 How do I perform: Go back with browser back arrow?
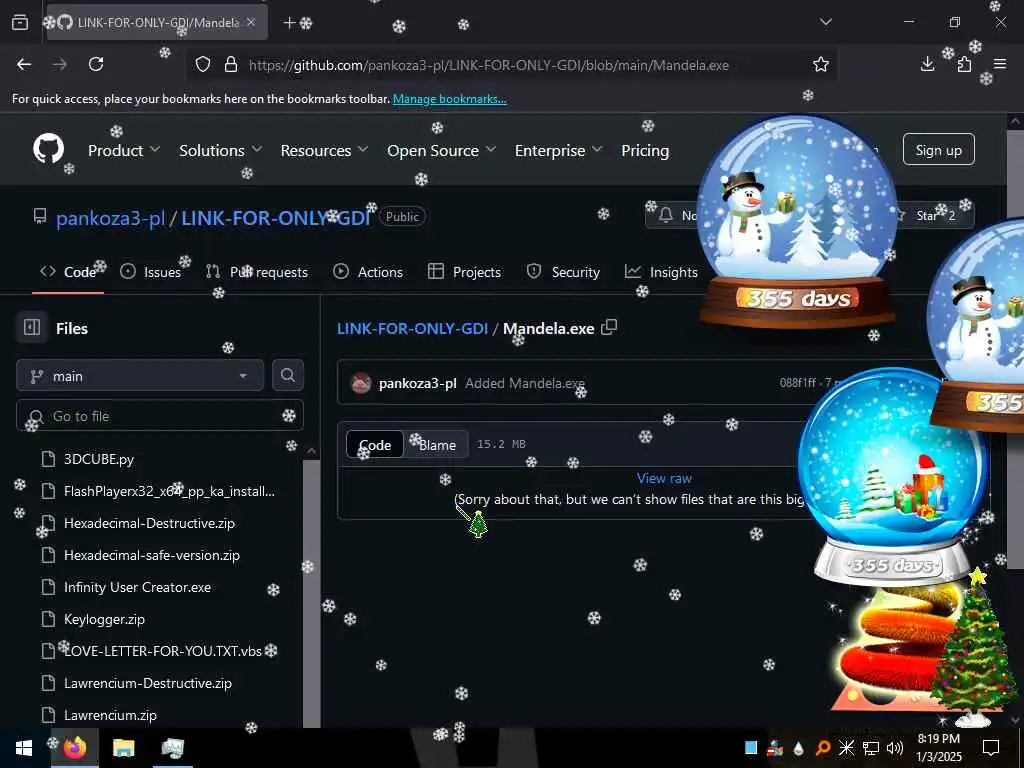click(x=24, y=64)
